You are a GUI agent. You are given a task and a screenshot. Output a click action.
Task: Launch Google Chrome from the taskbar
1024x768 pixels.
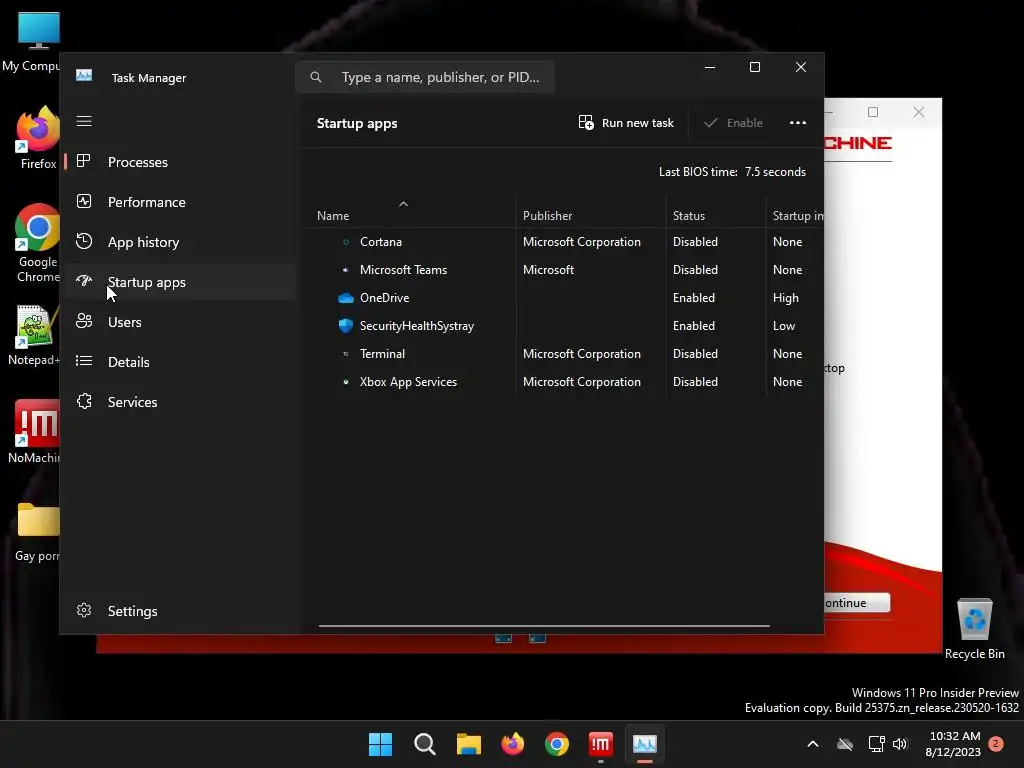coord(557,744)
